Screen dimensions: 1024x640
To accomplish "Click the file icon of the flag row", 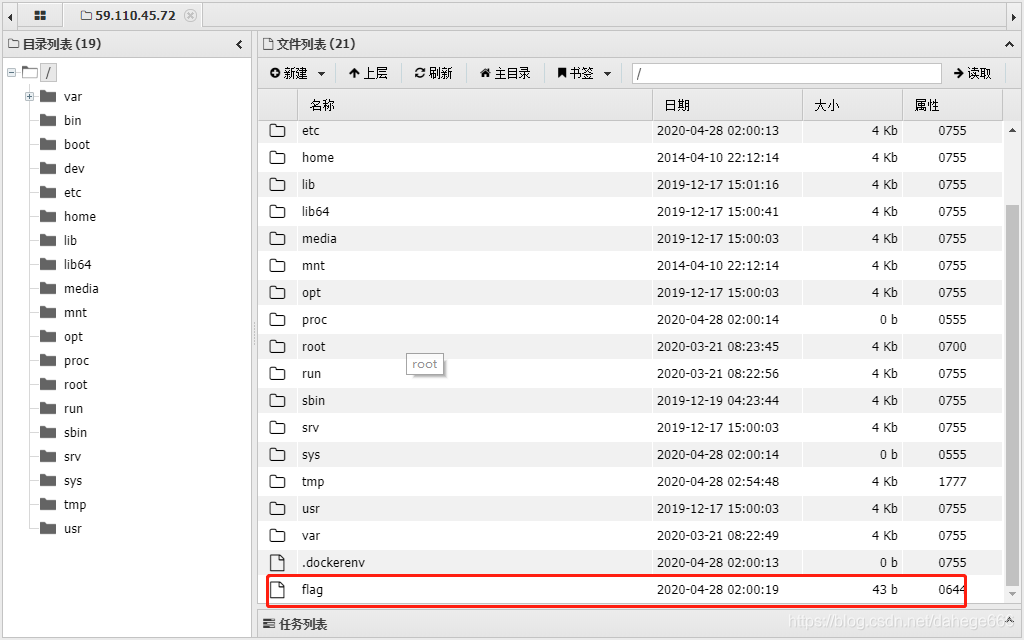I will (x=277, y=589).
